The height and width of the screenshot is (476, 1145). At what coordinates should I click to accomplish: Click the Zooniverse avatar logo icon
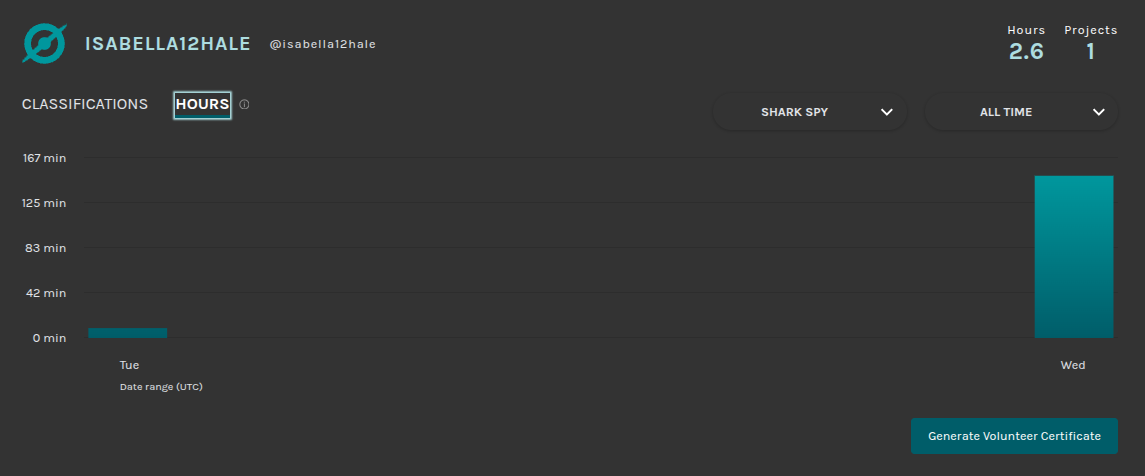tap(45, 44)
